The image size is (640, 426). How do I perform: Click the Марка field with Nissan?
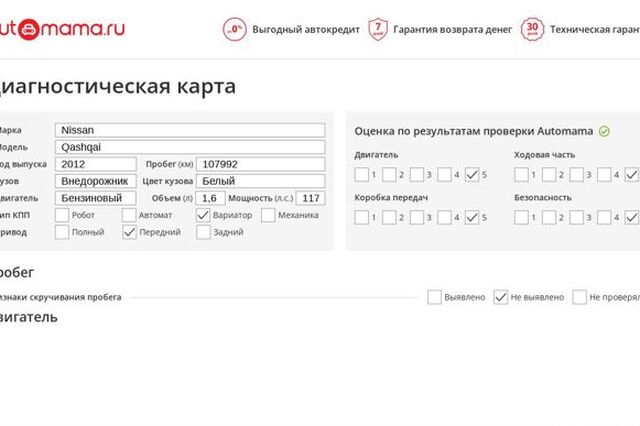(x=190, y=130)
